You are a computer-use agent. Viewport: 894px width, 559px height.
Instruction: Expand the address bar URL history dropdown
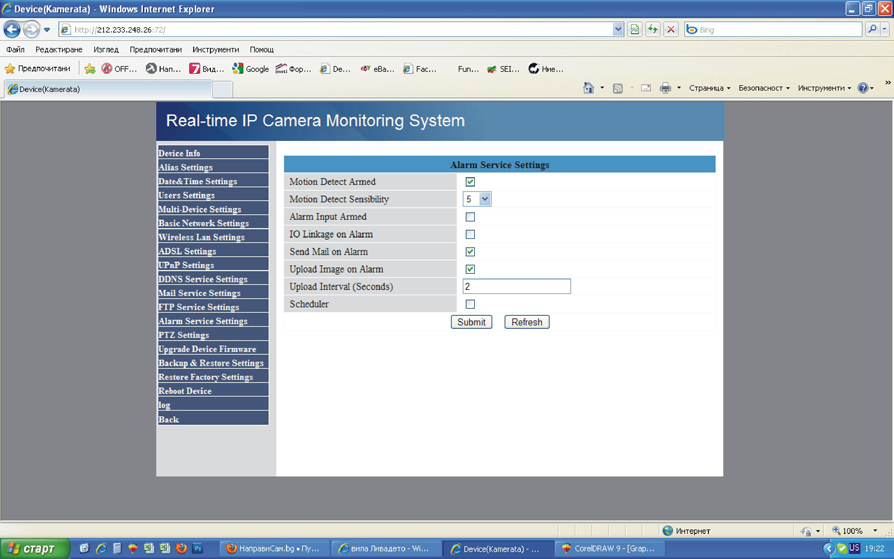tap(618, 30)
